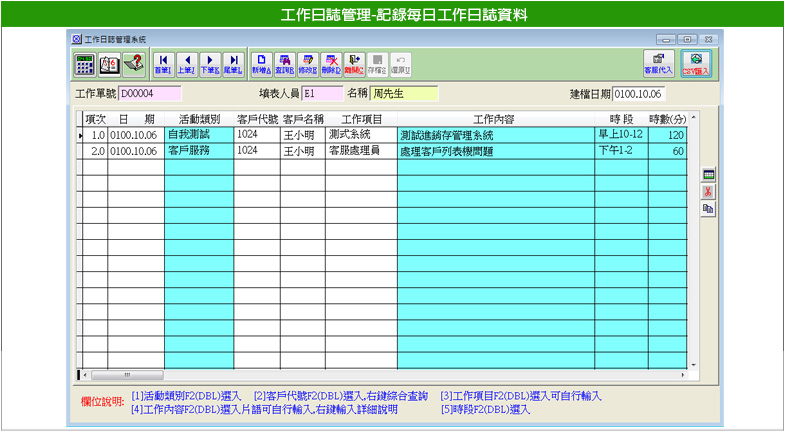Select the 客戶服務 activity type cell

point(198,151)
